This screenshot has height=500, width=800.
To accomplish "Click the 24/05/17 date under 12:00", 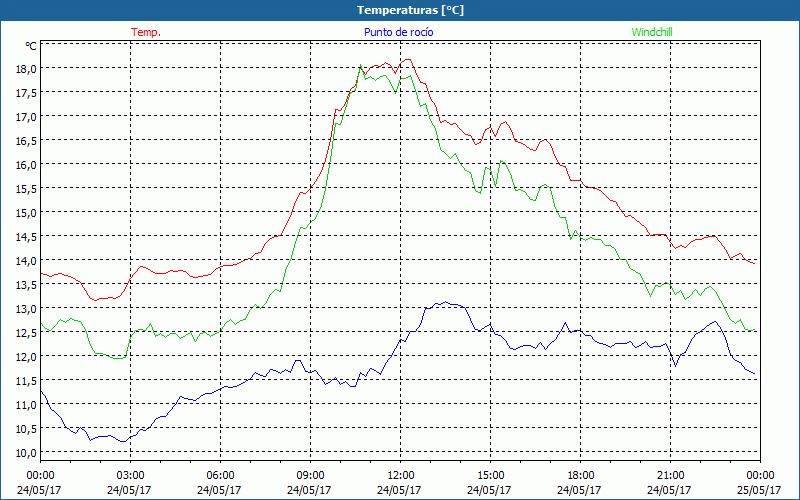I will tap(399, 490).
